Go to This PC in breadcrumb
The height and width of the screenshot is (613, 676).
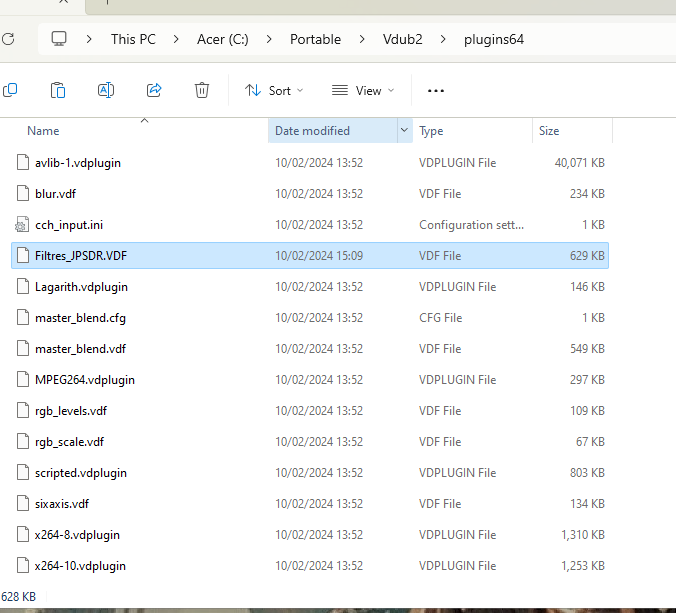click(x=133, y=39)
